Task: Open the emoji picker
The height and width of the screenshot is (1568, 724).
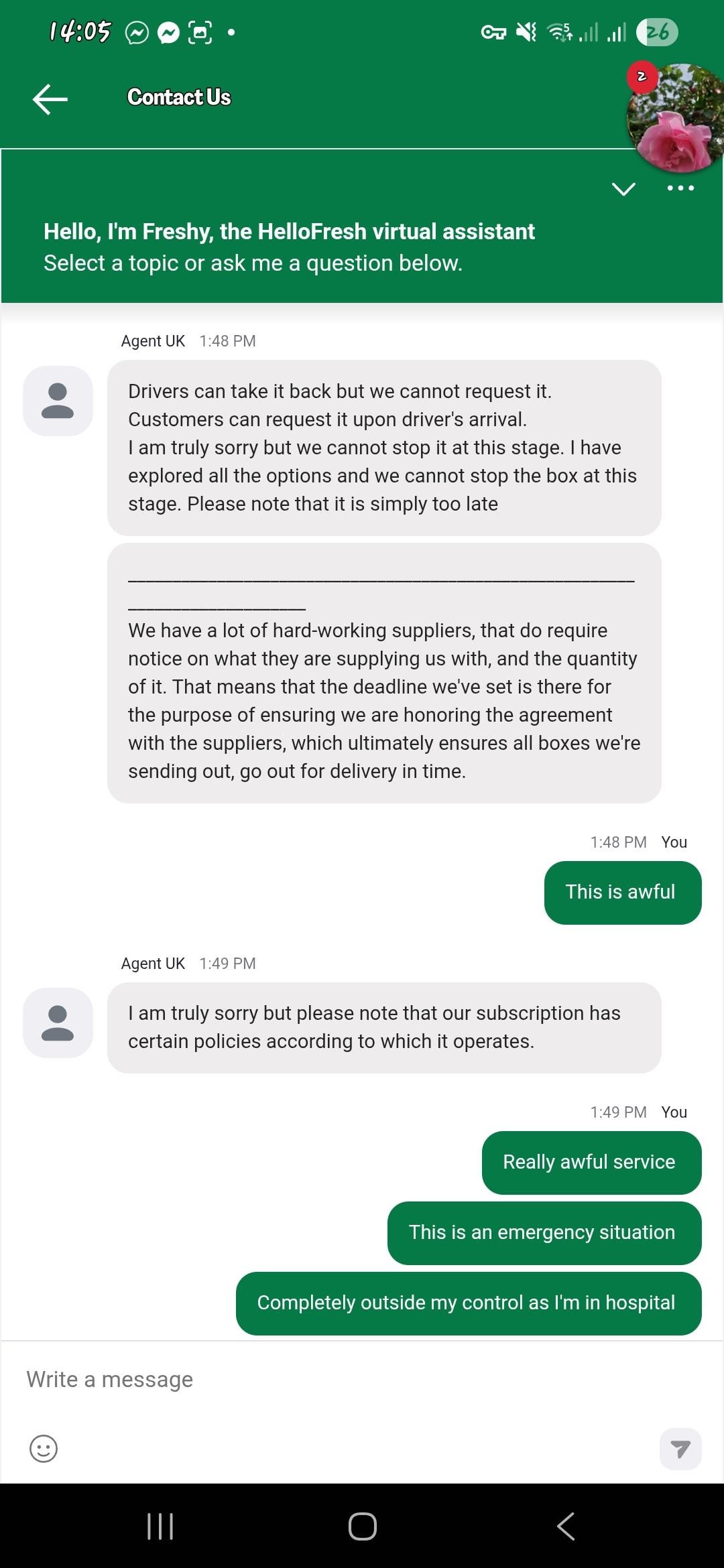Action: (x=44, y=1449)
